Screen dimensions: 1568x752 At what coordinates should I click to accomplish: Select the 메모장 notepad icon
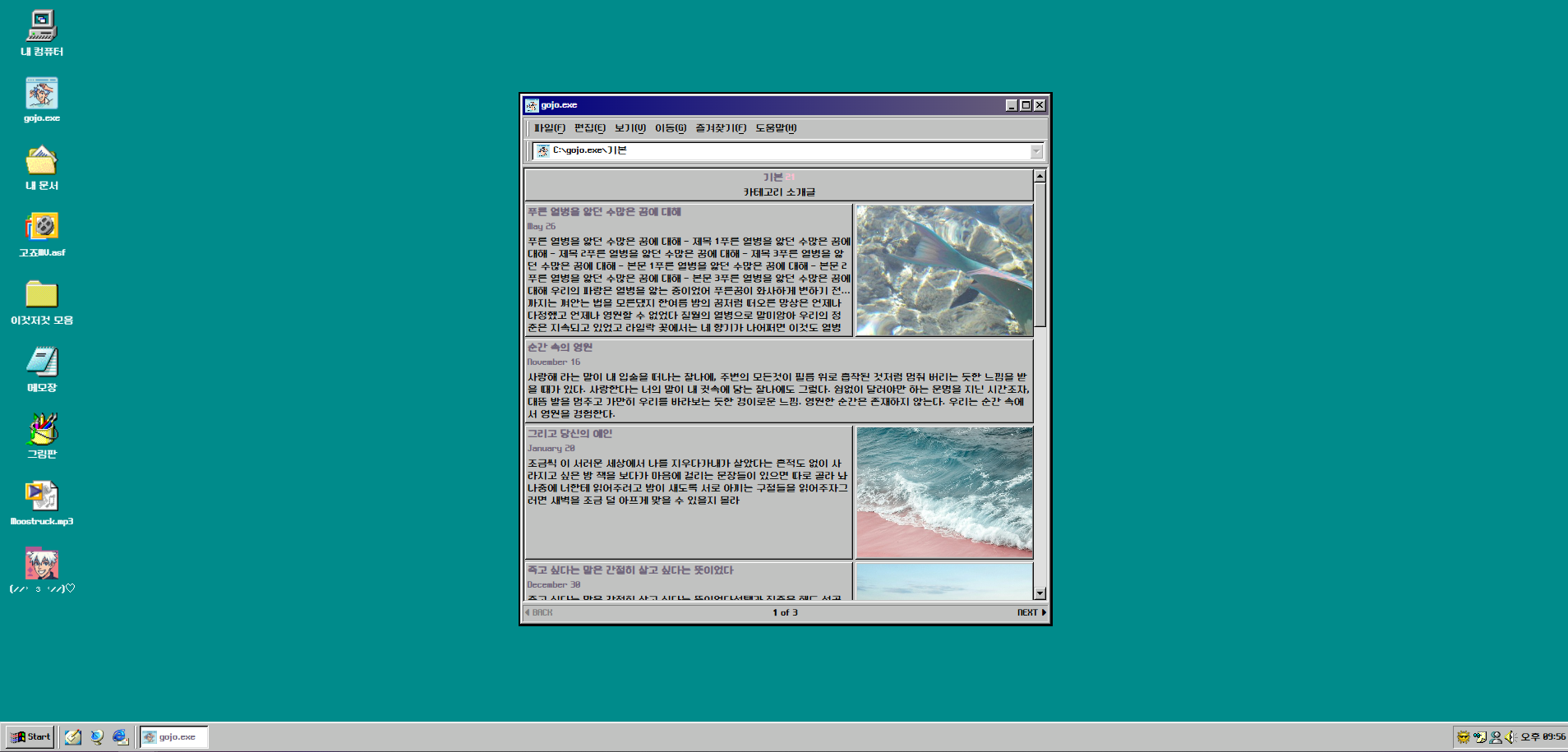(41, 370)
